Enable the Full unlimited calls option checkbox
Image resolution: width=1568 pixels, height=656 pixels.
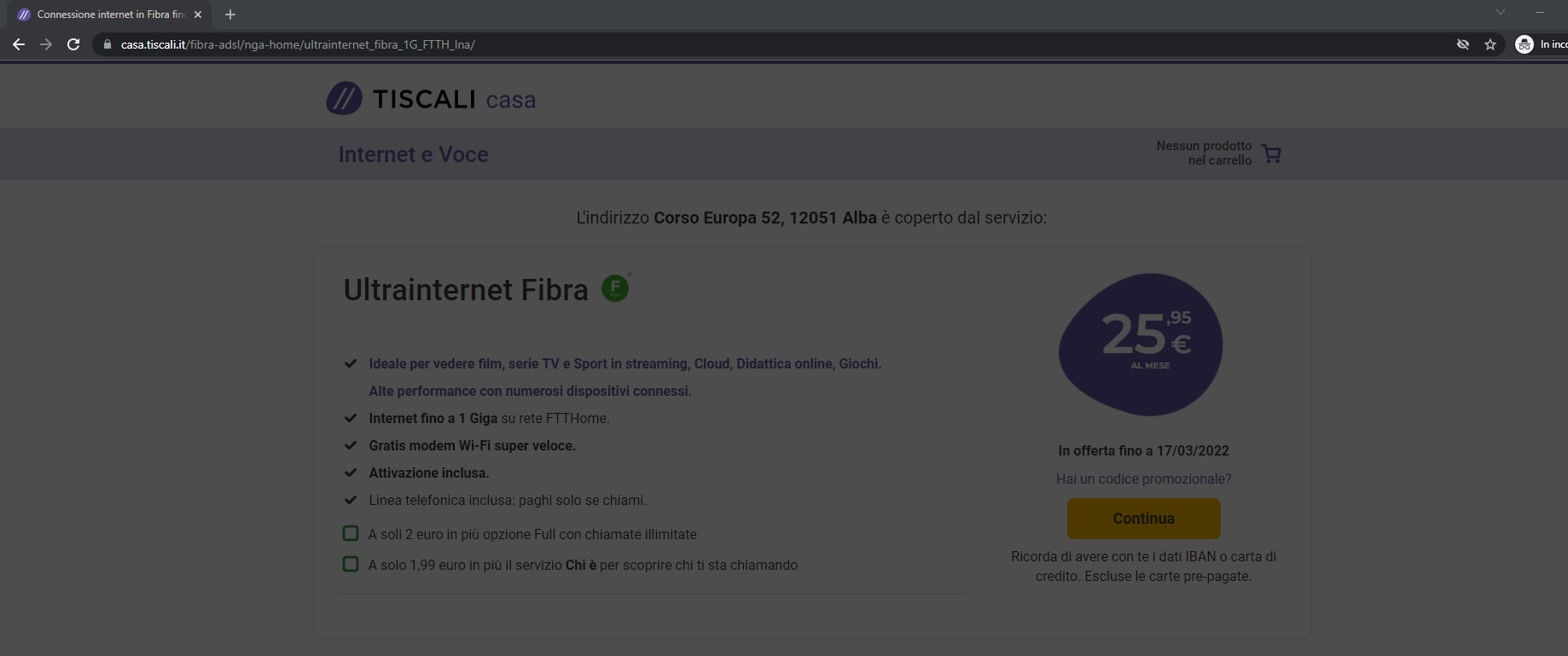351,534
